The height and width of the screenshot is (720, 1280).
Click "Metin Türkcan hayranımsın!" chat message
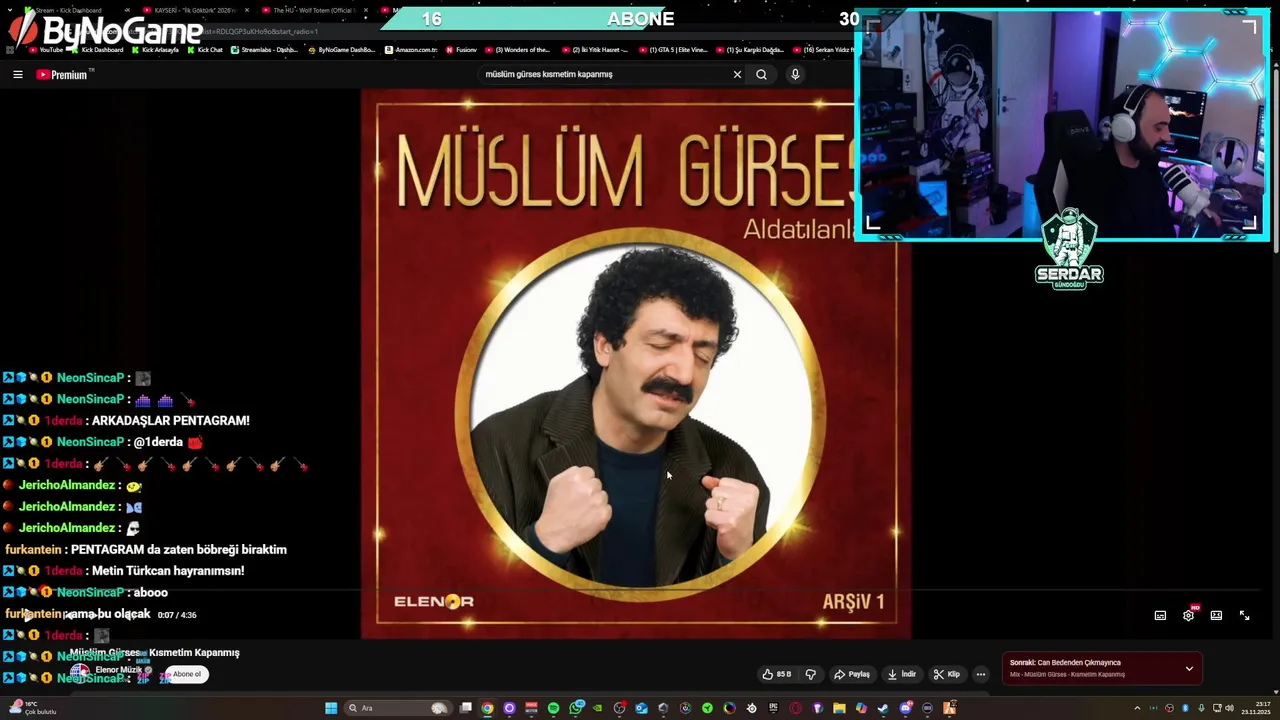[x=168, y=570]
